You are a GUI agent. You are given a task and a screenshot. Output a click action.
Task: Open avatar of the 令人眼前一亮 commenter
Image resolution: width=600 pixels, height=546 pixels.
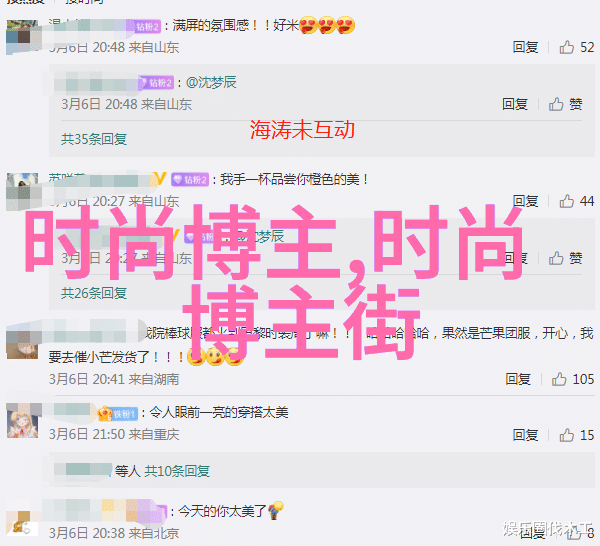[23, 421]
